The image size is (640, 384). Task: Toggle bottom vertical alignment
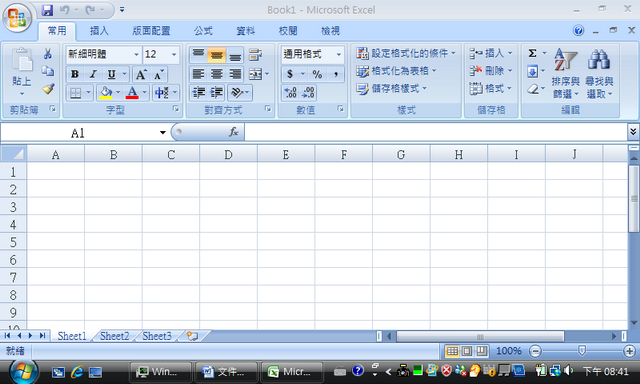coord(235,54)
